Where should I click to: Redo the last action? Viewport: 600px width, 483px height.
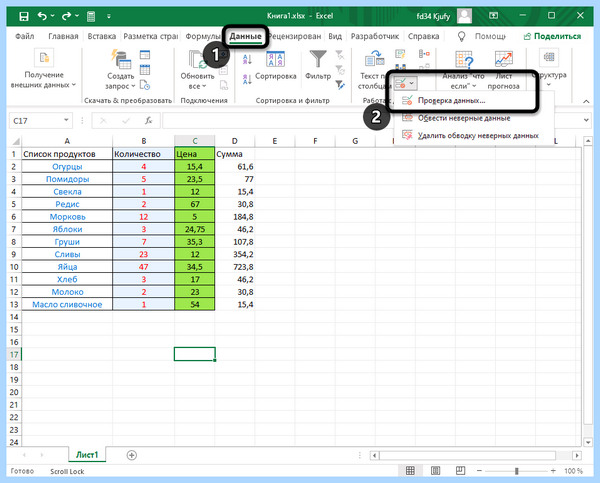click(x=67, y=16)
